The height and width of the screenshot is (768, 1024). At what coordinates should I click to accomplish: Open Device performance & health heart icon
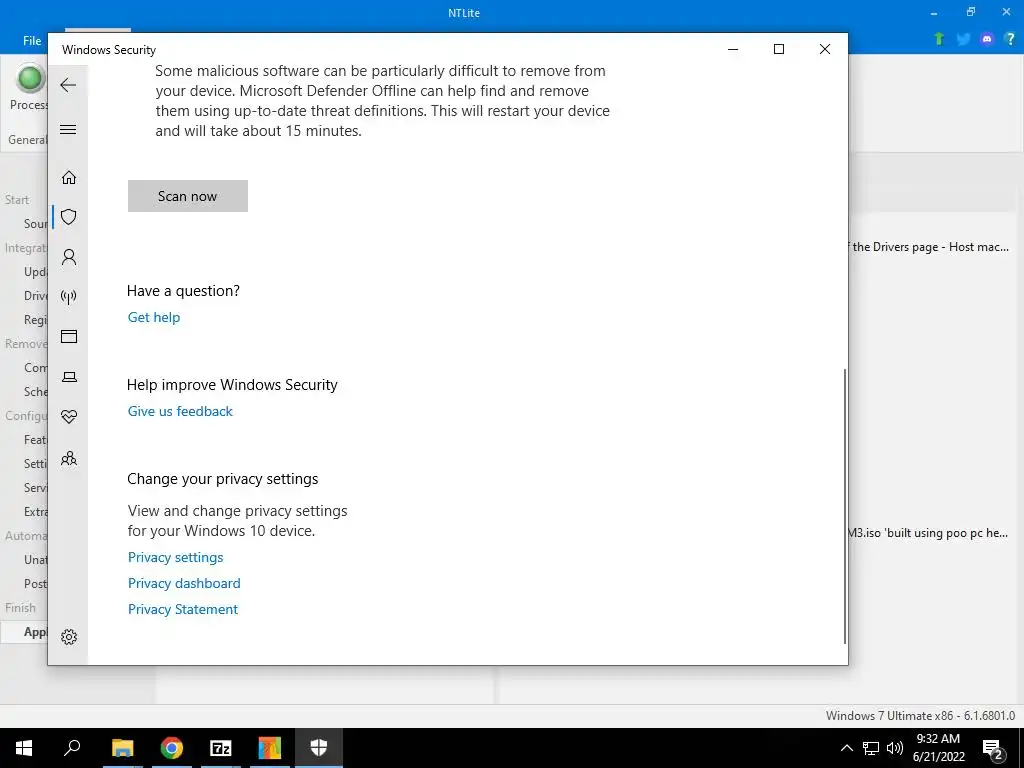[x=69, y=417]
